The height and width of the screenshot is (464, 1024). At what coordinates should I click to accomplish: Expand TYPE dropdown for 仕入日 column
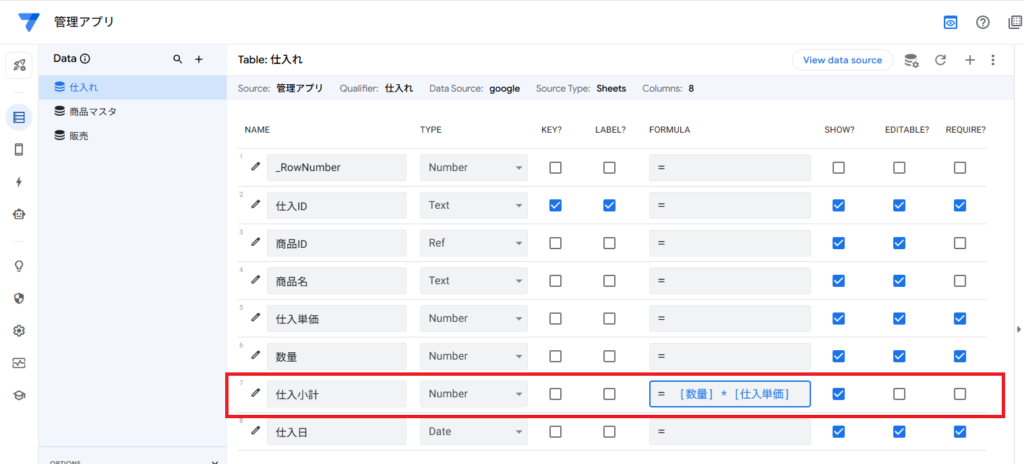[473, 432]
